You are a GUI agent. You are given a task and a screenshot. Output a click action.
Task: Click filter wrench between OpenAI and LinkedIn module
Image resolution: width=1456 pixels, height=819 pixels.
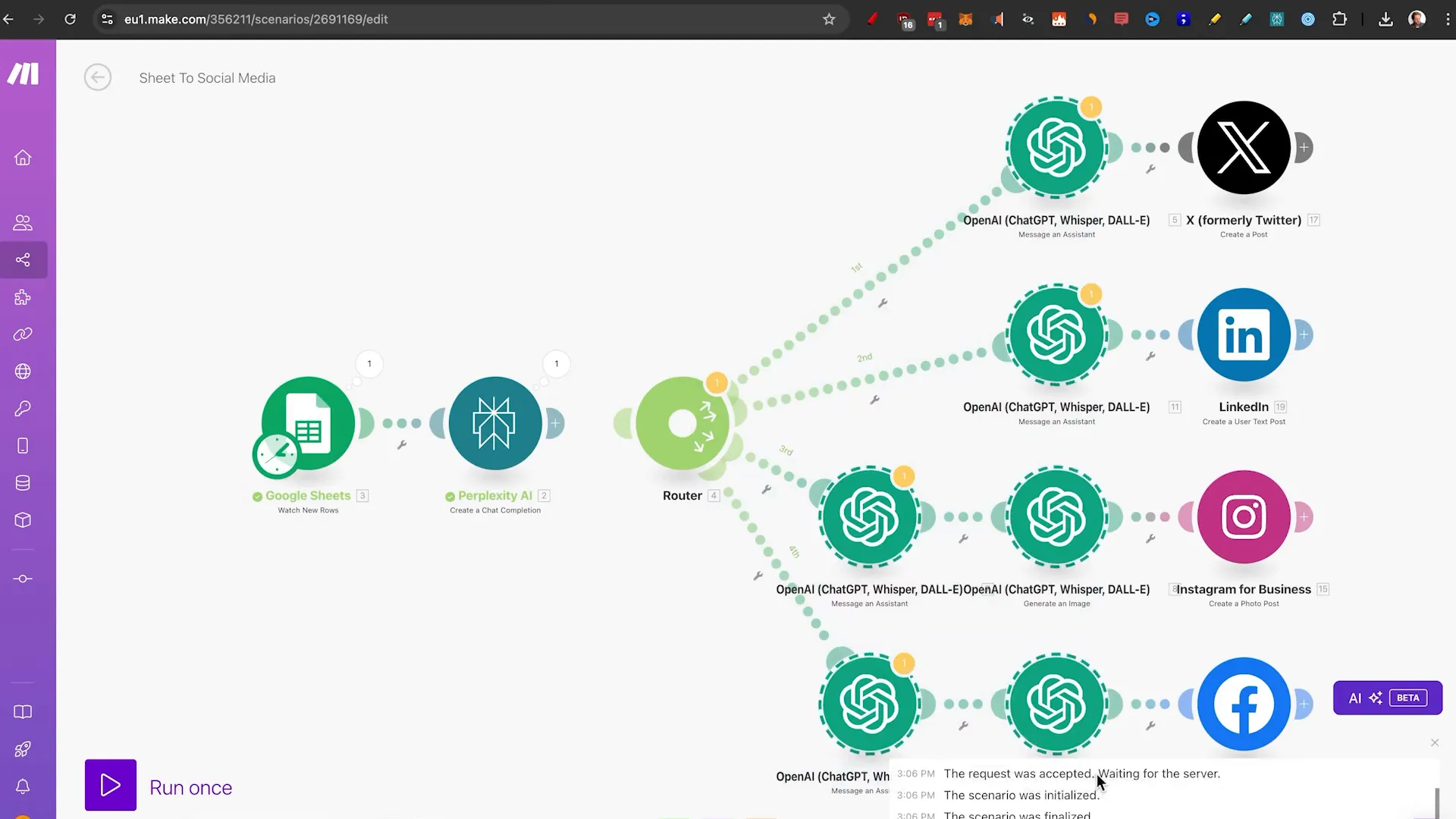point(1150,356)
